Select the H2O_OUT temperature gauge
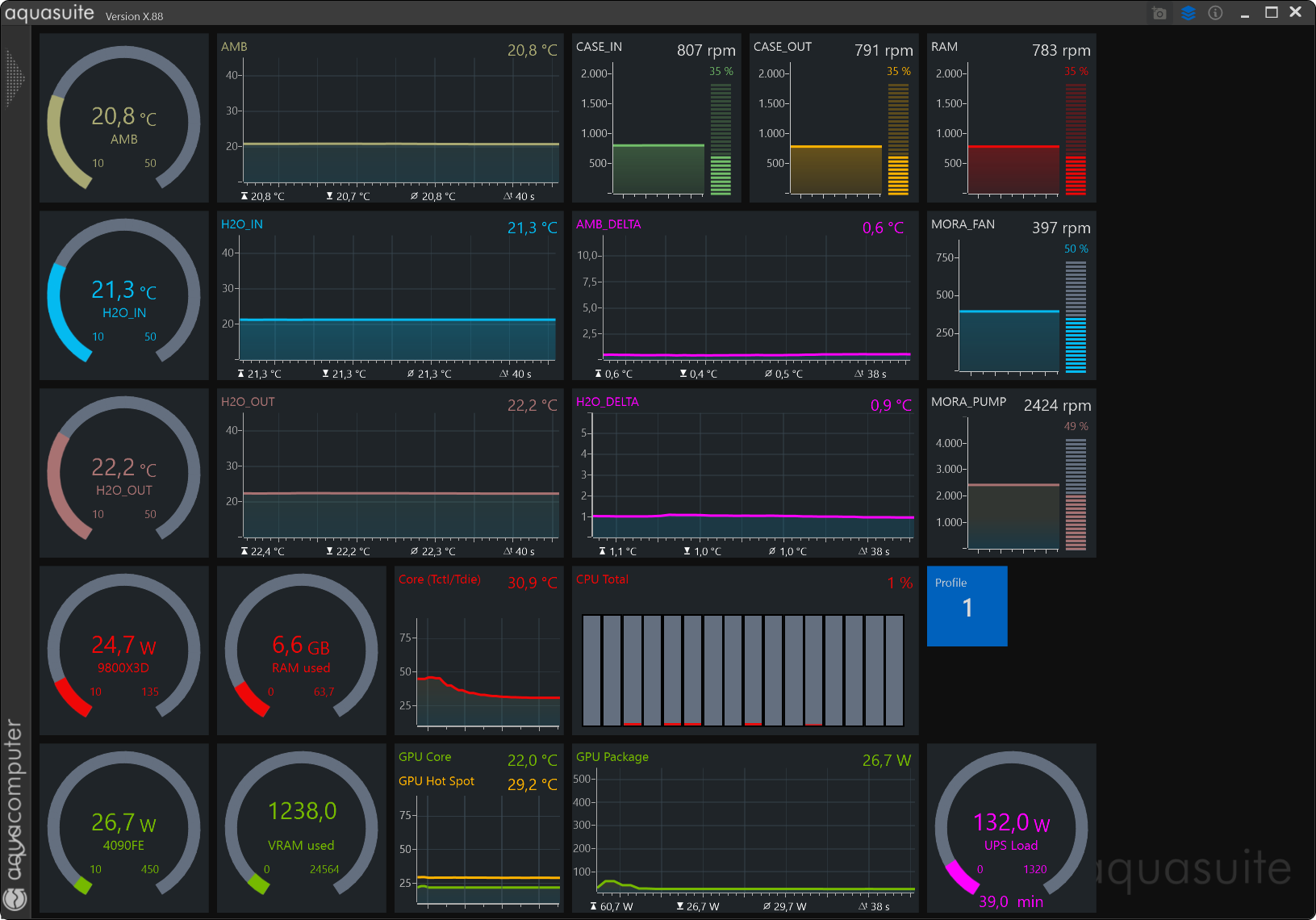1316x920 pixels. pos(123,473)
